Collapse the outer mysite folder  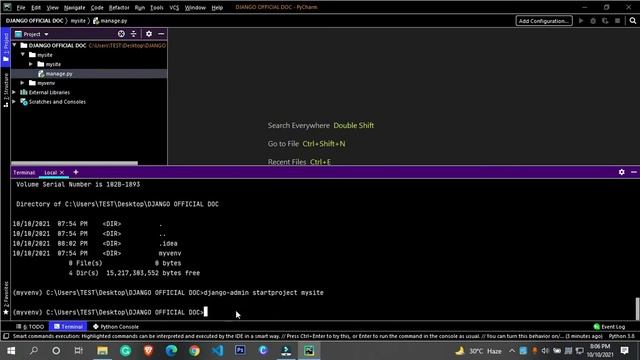pyautogui.click(x=23, y=55)
